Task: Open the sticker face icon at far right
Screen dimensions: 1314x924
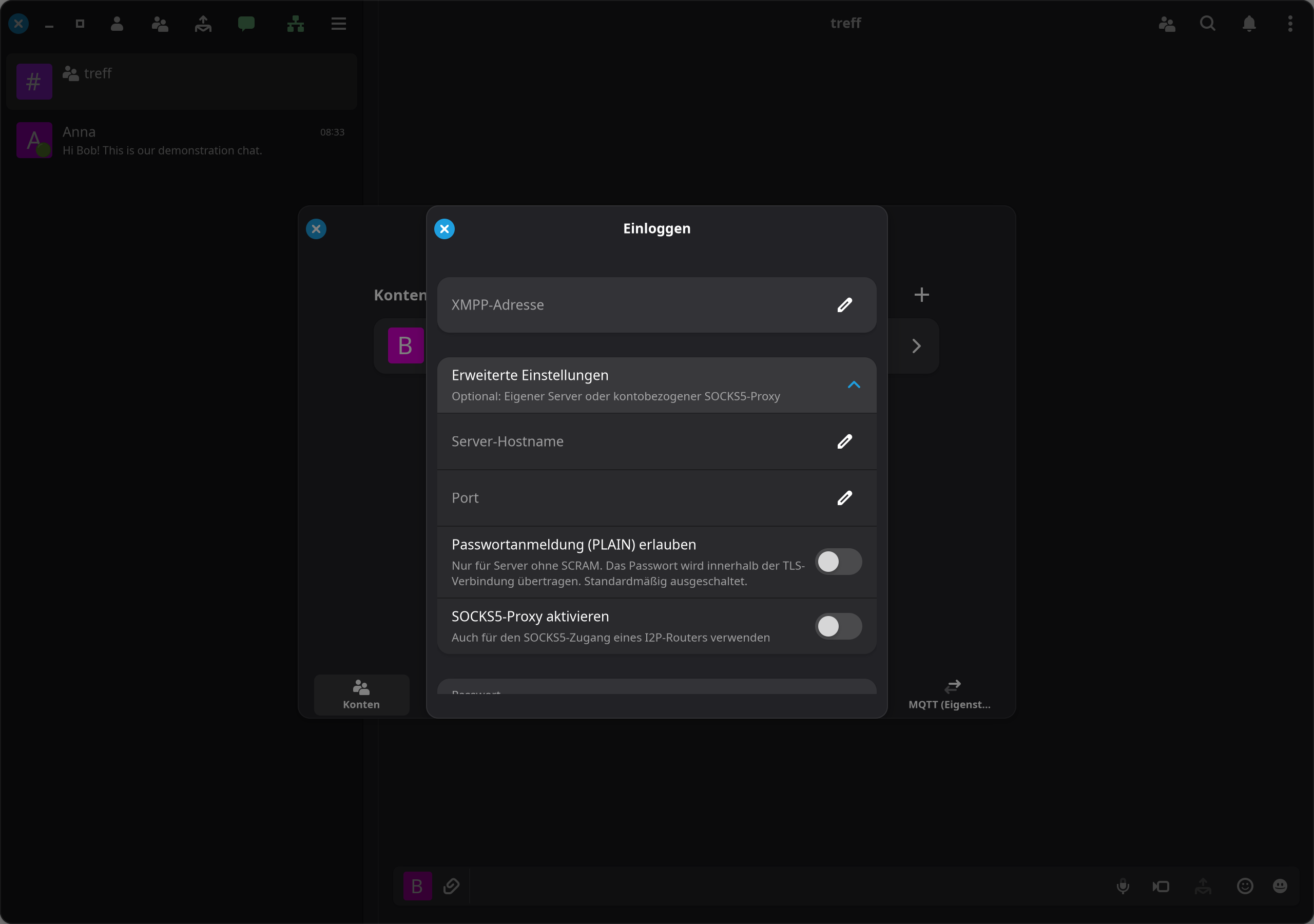Action: [1280, 886]
